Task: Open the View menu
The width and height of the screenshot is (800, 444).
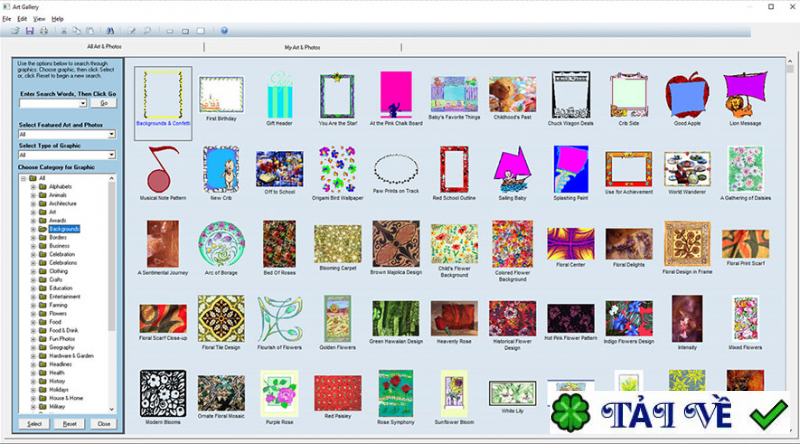Action: tap(39, 19)
